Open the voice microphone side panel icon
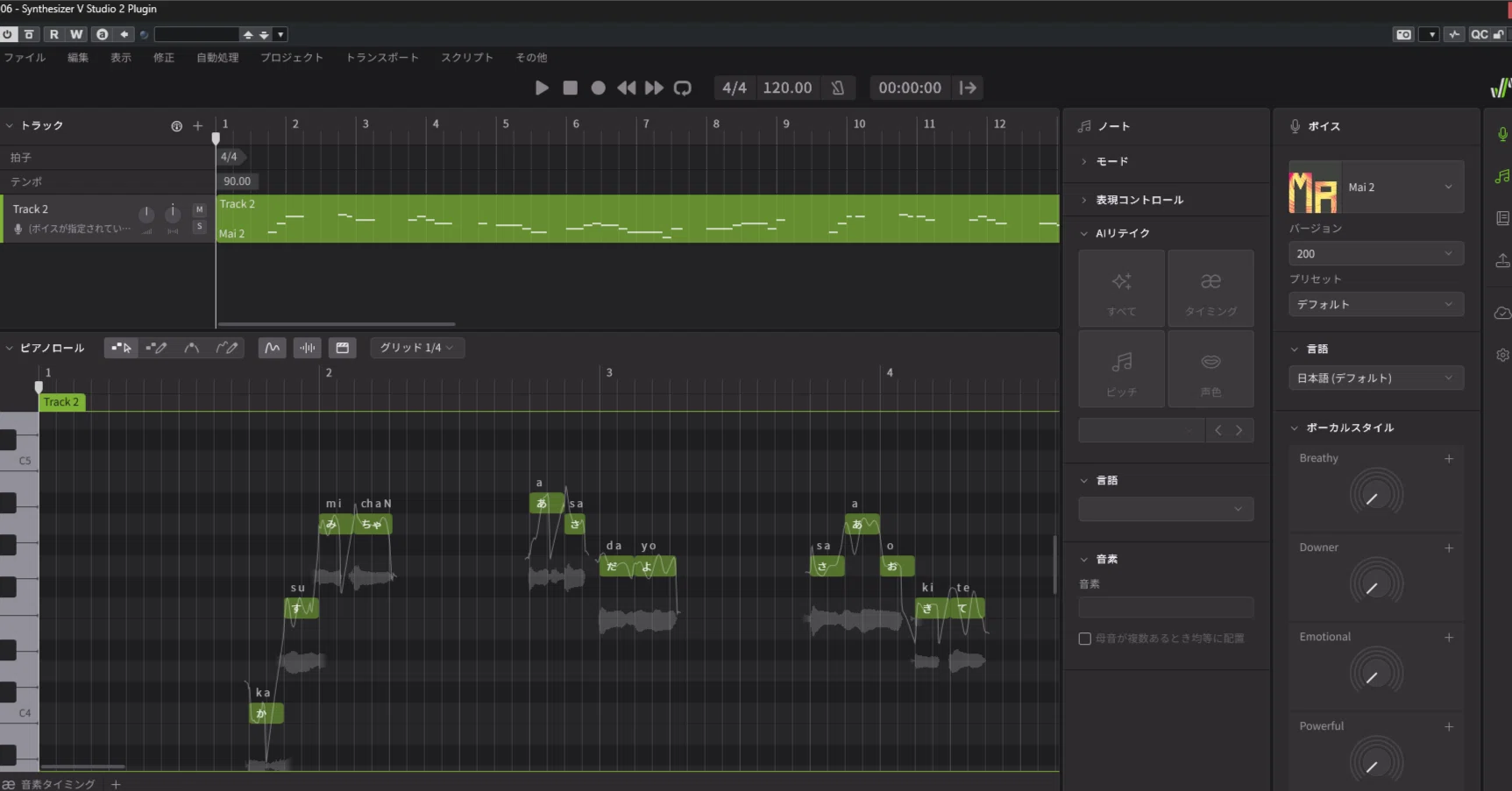This screenshot has height=791, width=1512. [1502, 134]
